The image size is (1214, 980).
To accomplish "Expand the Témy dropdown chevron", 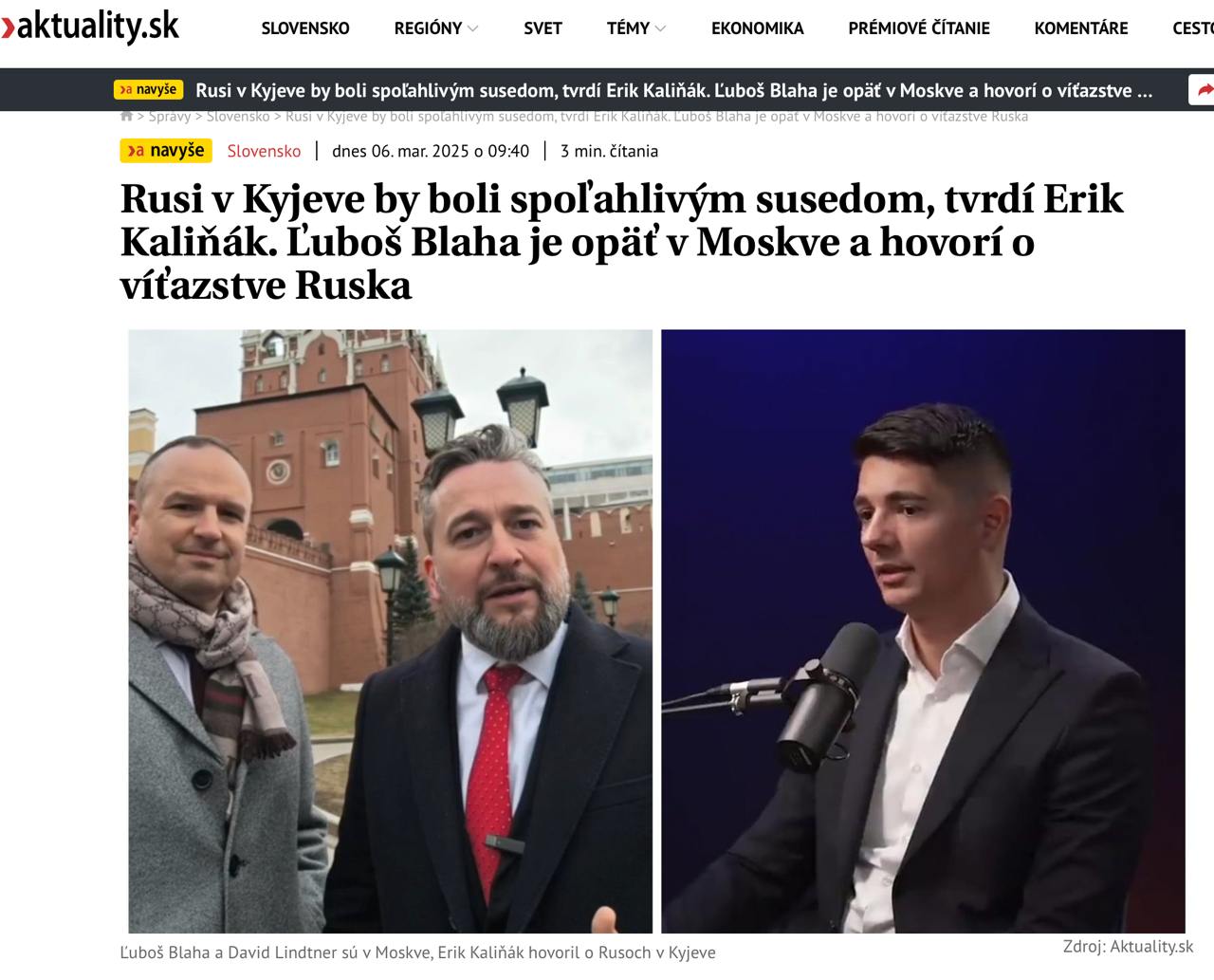I will 660,29.
